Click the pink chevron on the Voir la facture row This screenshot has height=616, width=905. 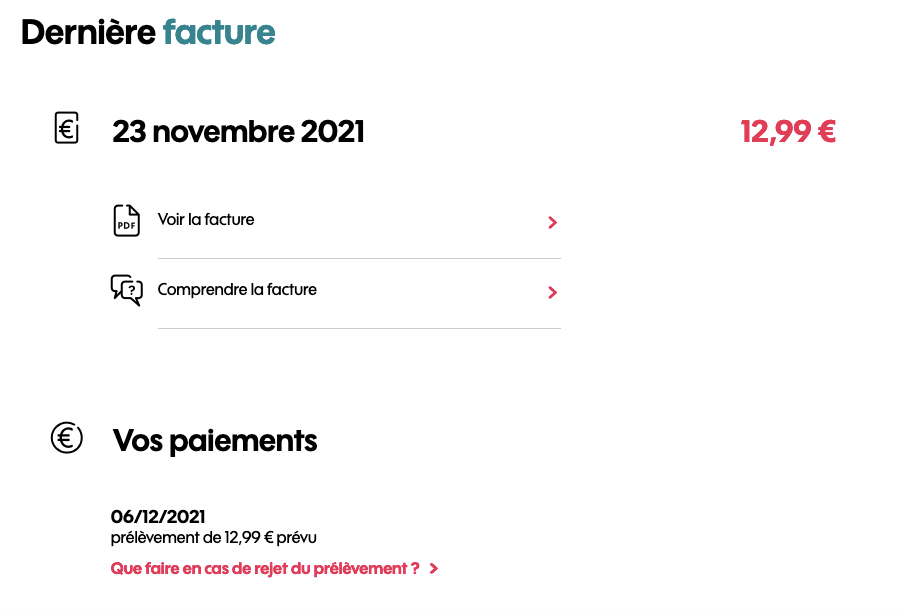551,223
